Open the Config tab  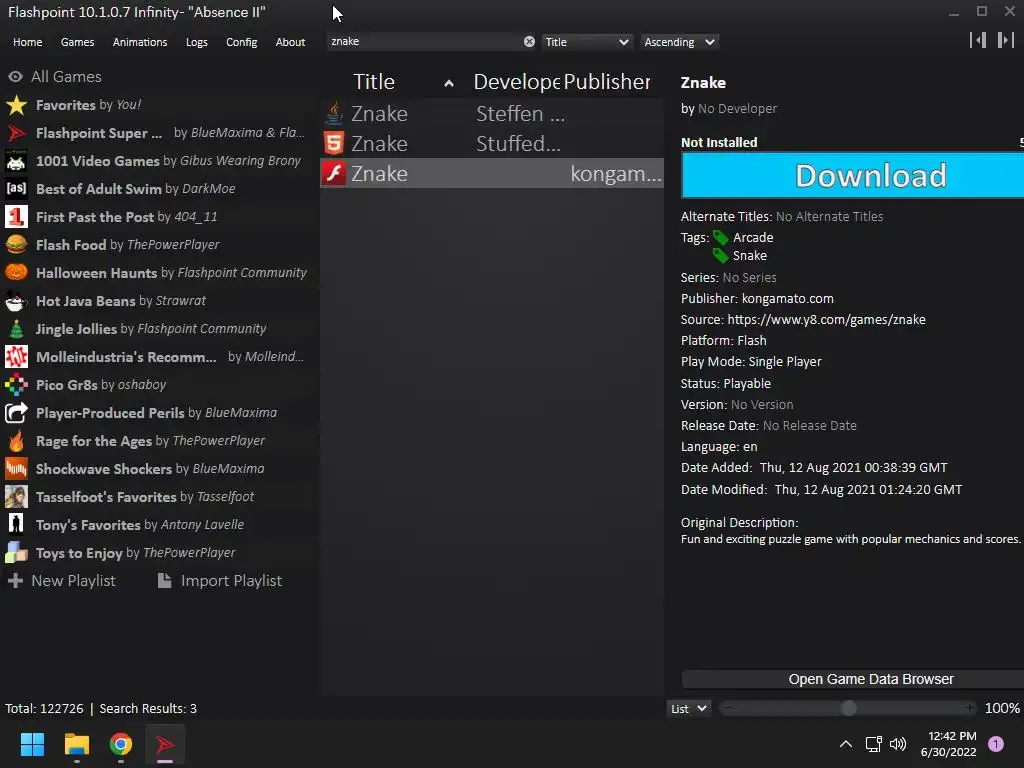pyautogui.click(x=242, y=42)
